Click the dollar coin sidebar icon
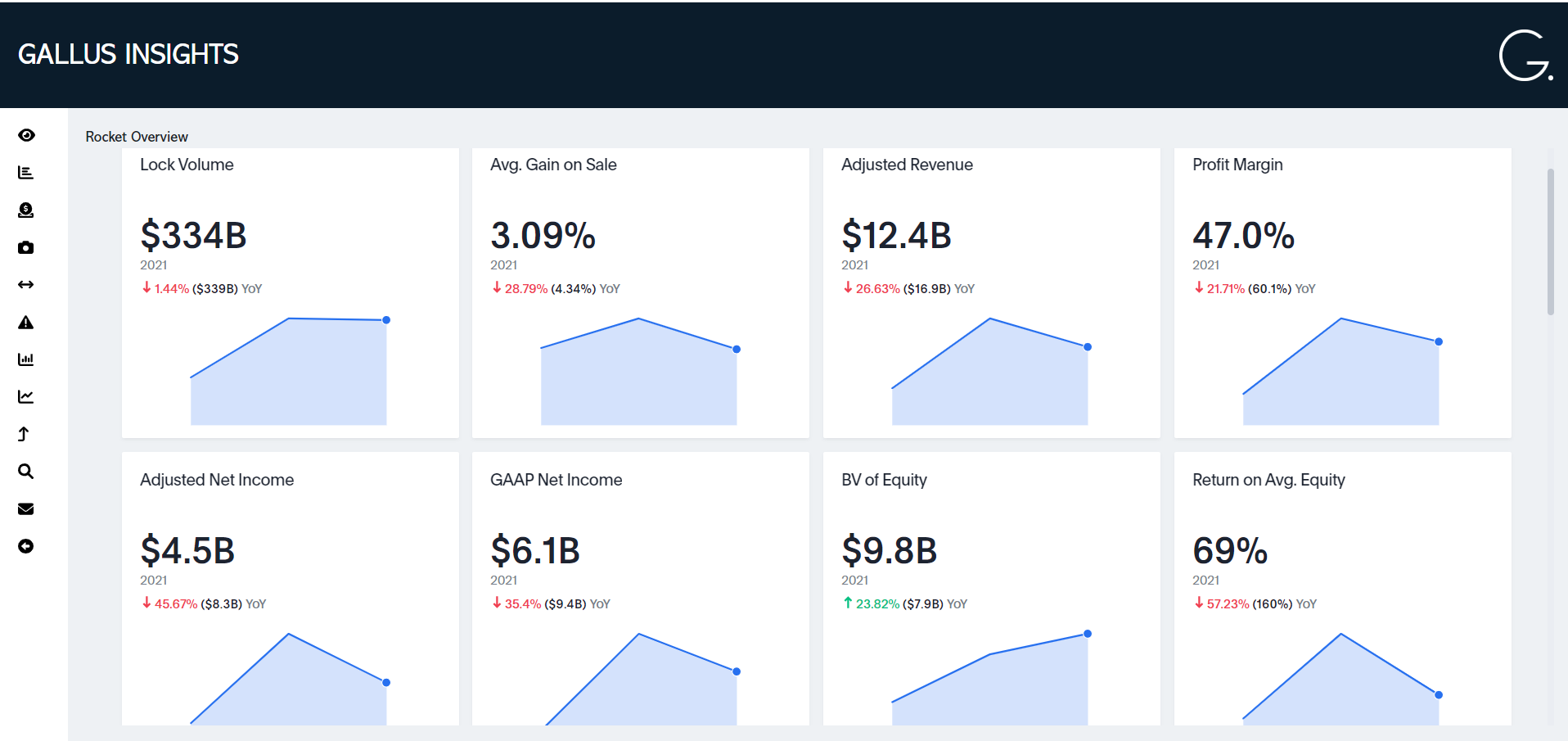 26,210
